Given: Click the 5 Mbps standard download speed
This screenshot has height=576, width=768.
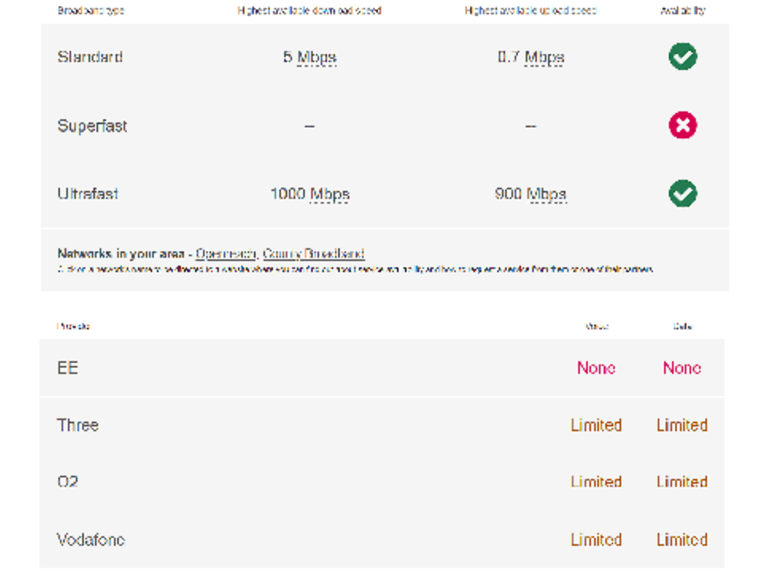Looking at the screenshot, I should (x=309, y=57).
